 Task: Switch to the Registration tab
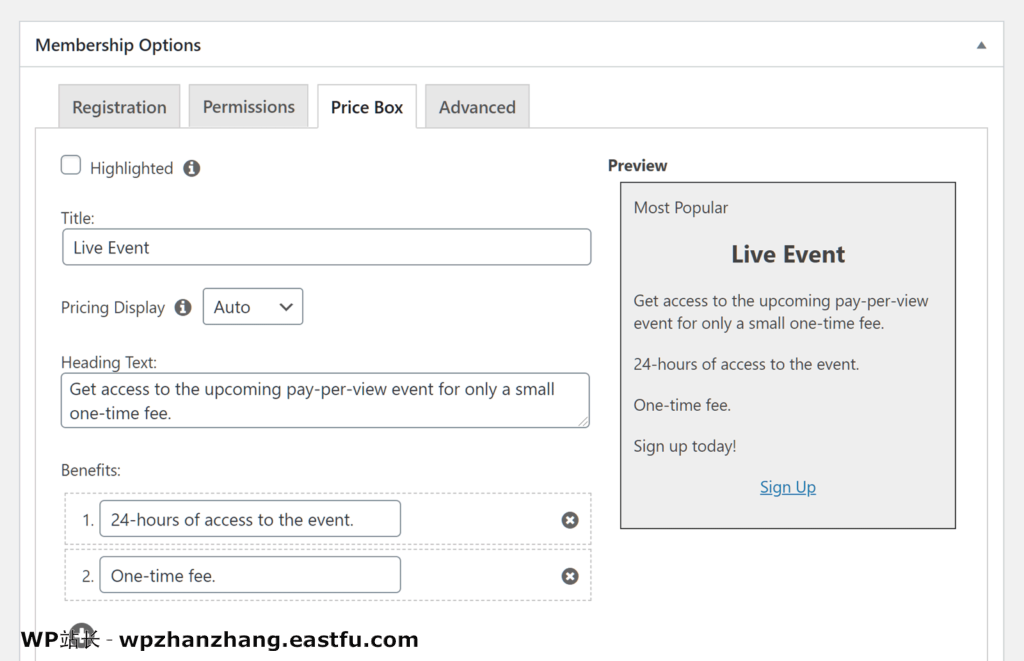(119, 107)
